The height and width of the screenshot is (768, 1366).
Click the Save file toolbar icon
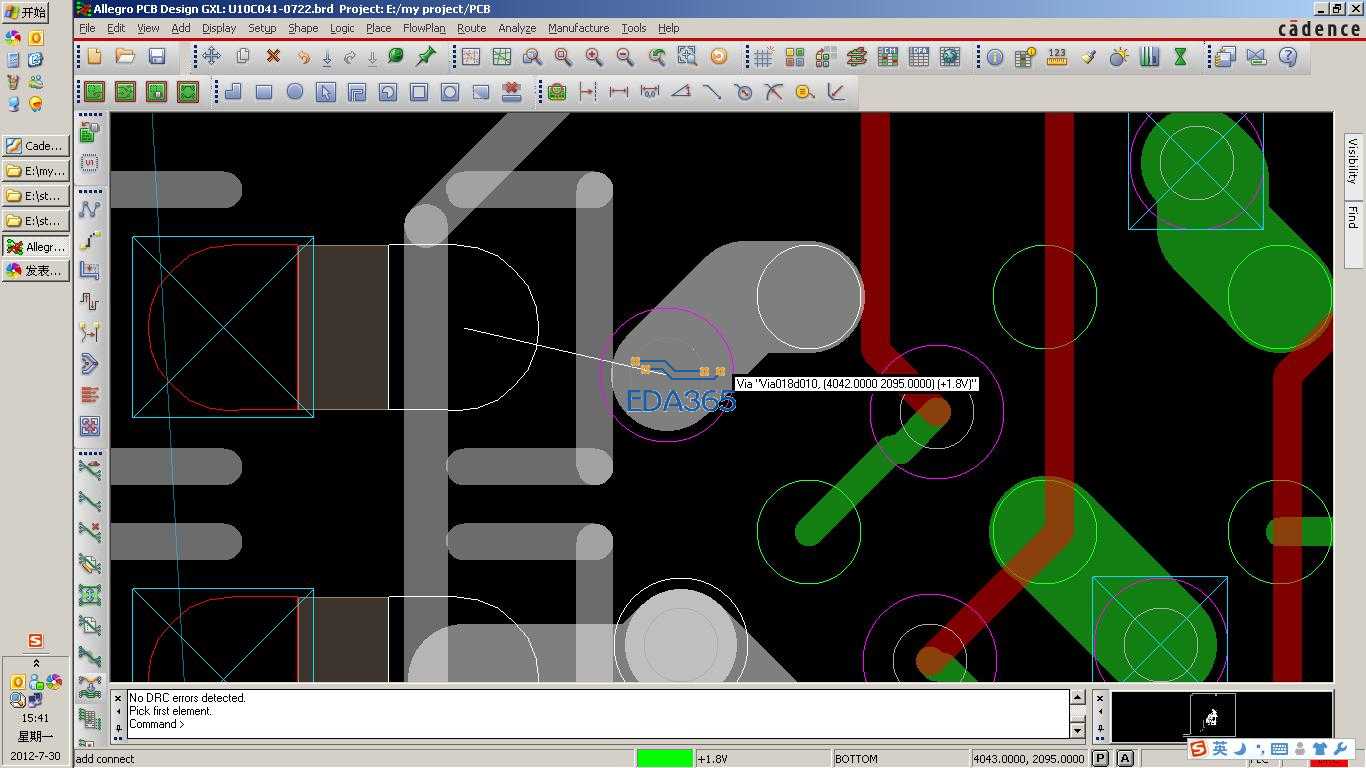[156, 57]
